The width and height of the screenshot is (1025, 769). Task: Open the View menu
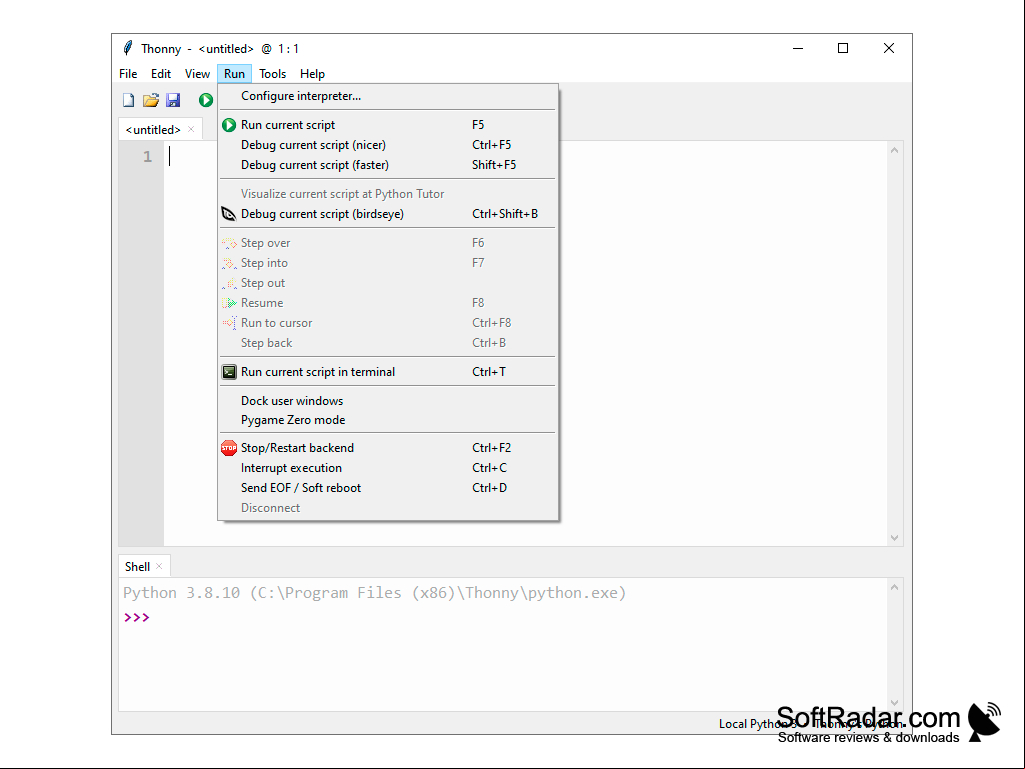click(x=197, y=74)
